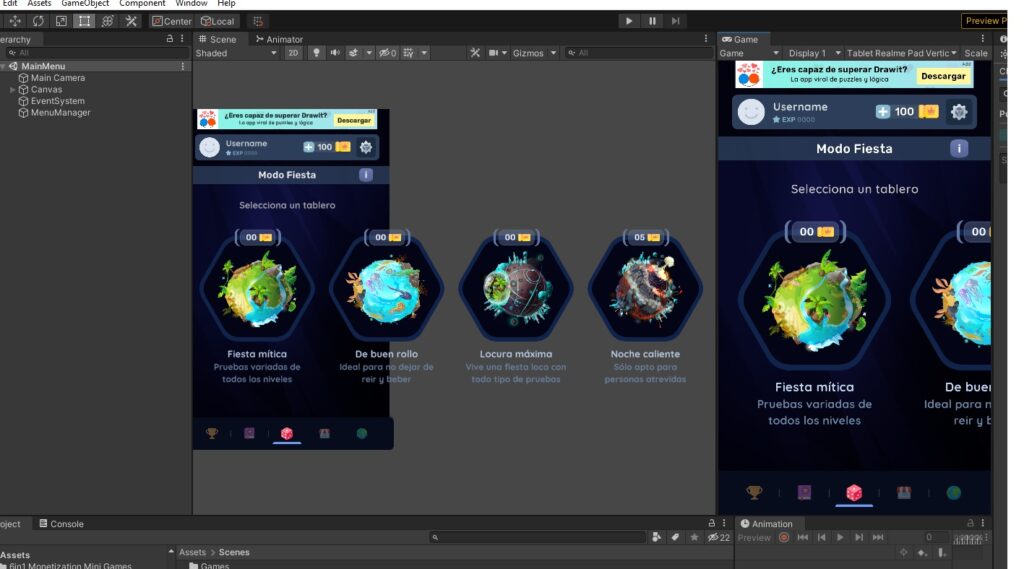Toggle scene audio speaker icon
Screen dimensions: 1024x569
coord(335,53)
